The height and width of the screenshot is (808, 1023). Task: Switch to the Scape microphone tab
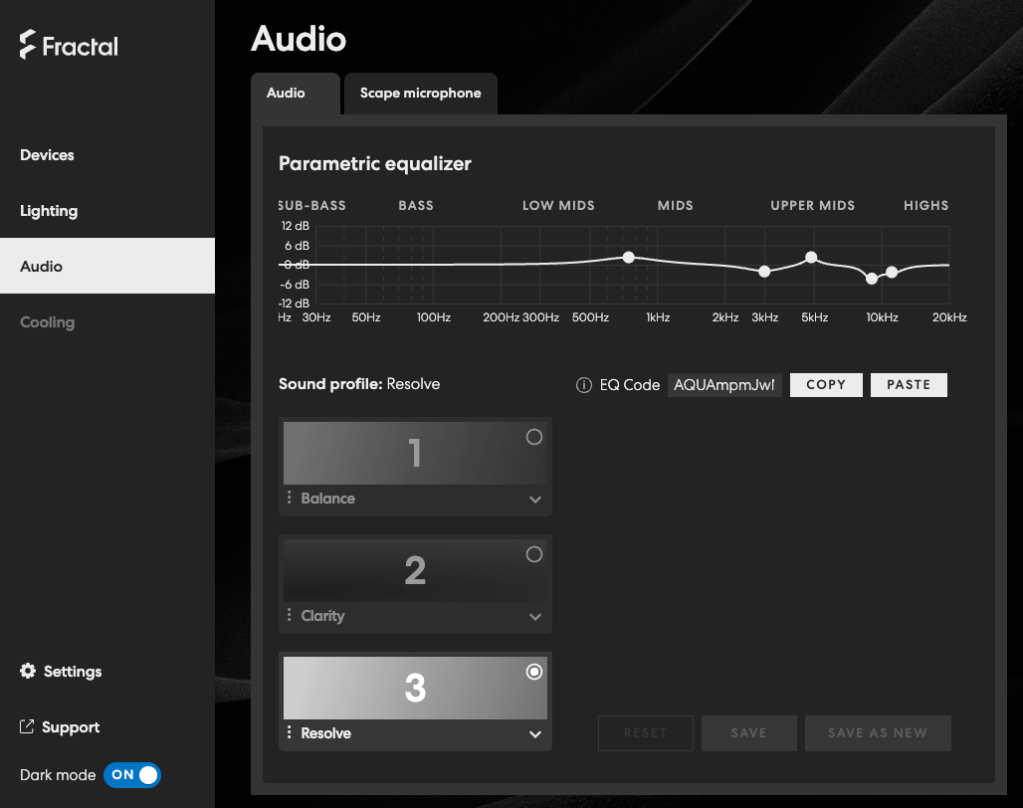pos(420,93)
